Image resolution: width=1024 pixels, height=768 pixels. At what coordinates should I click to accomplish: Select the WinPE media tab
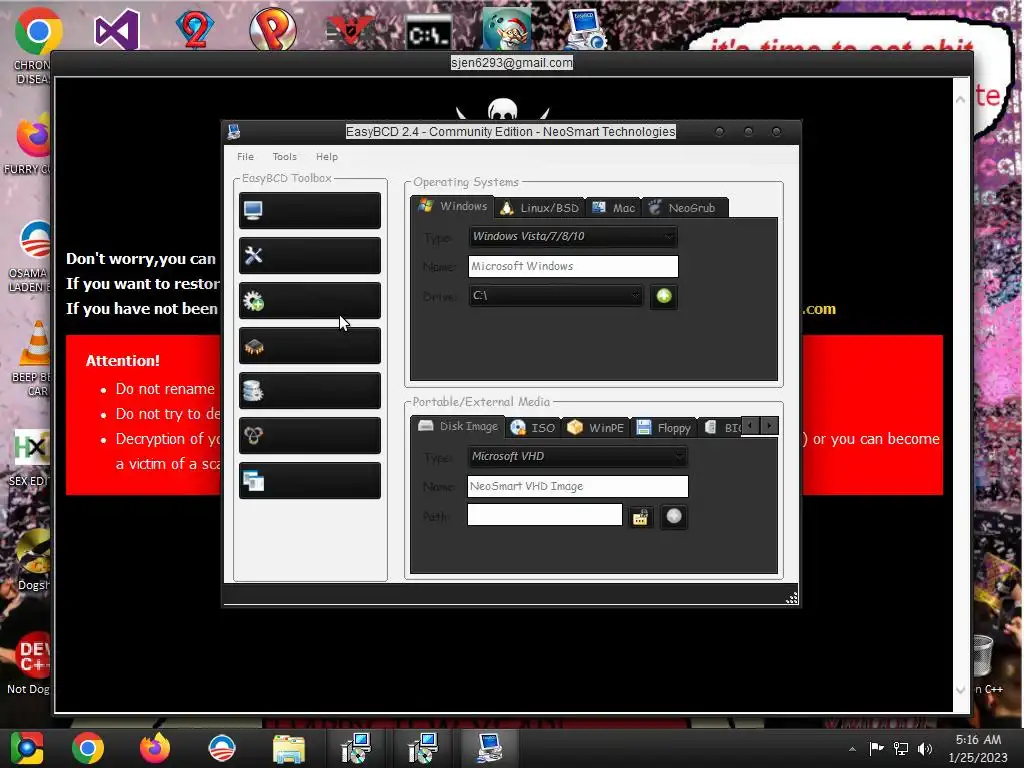pos(595,428)
